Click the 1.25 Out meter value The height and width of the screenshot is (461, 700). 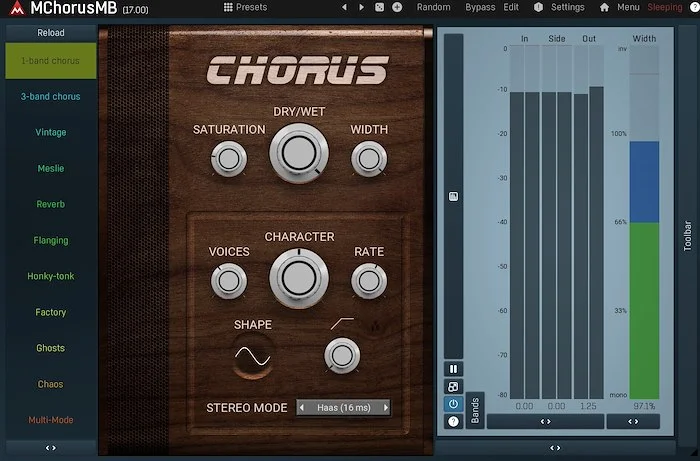(588, 406)
